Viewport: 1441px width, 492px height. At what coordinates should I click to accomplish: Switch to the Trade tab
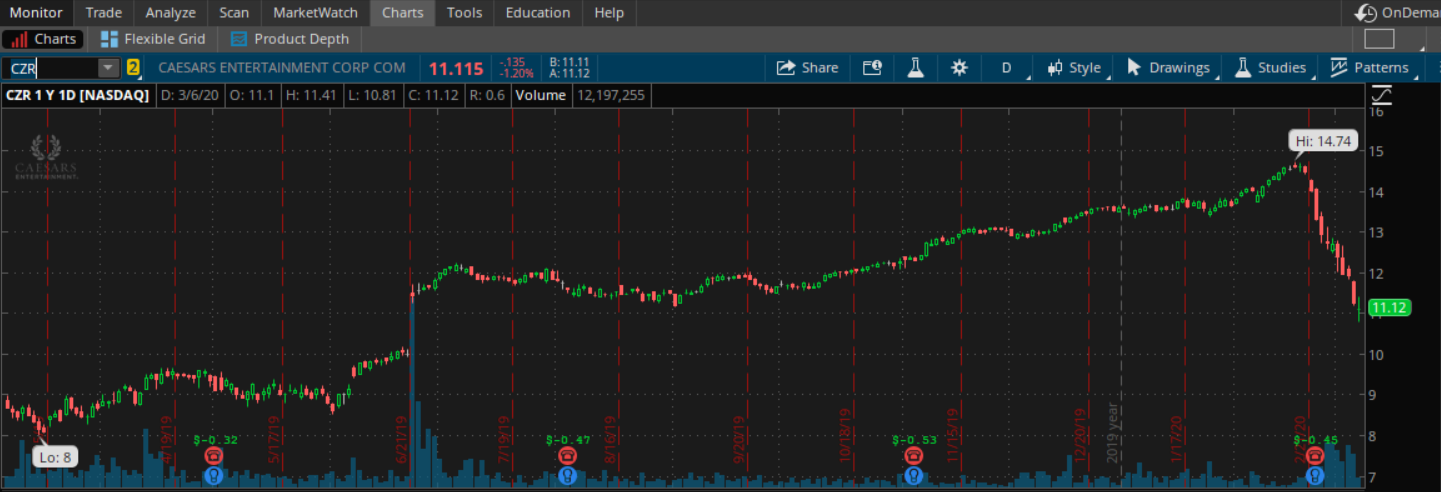click(x=104, y=13)
